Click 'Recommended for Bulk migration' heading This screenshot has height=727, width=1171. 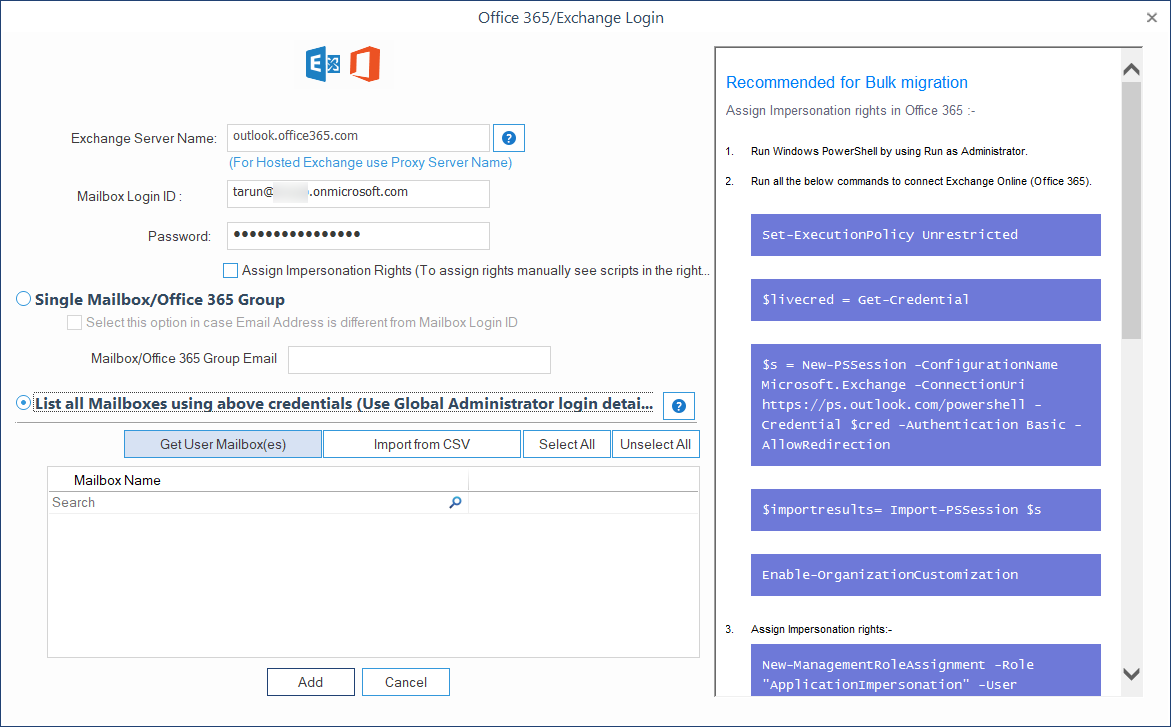(847, 82)
